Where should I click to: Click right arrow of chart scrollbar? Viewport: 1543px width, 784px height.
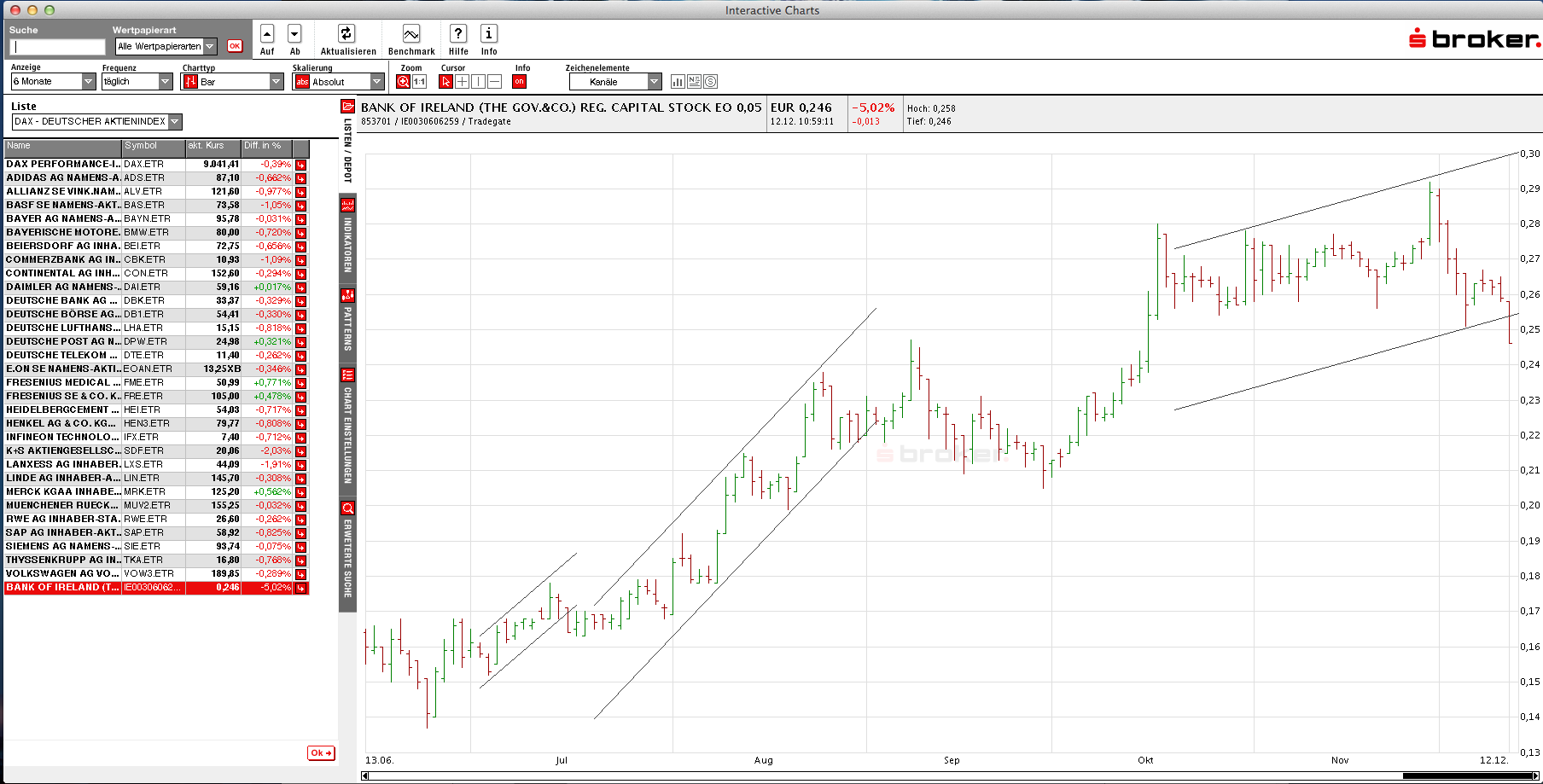[x=1535, y=775]
